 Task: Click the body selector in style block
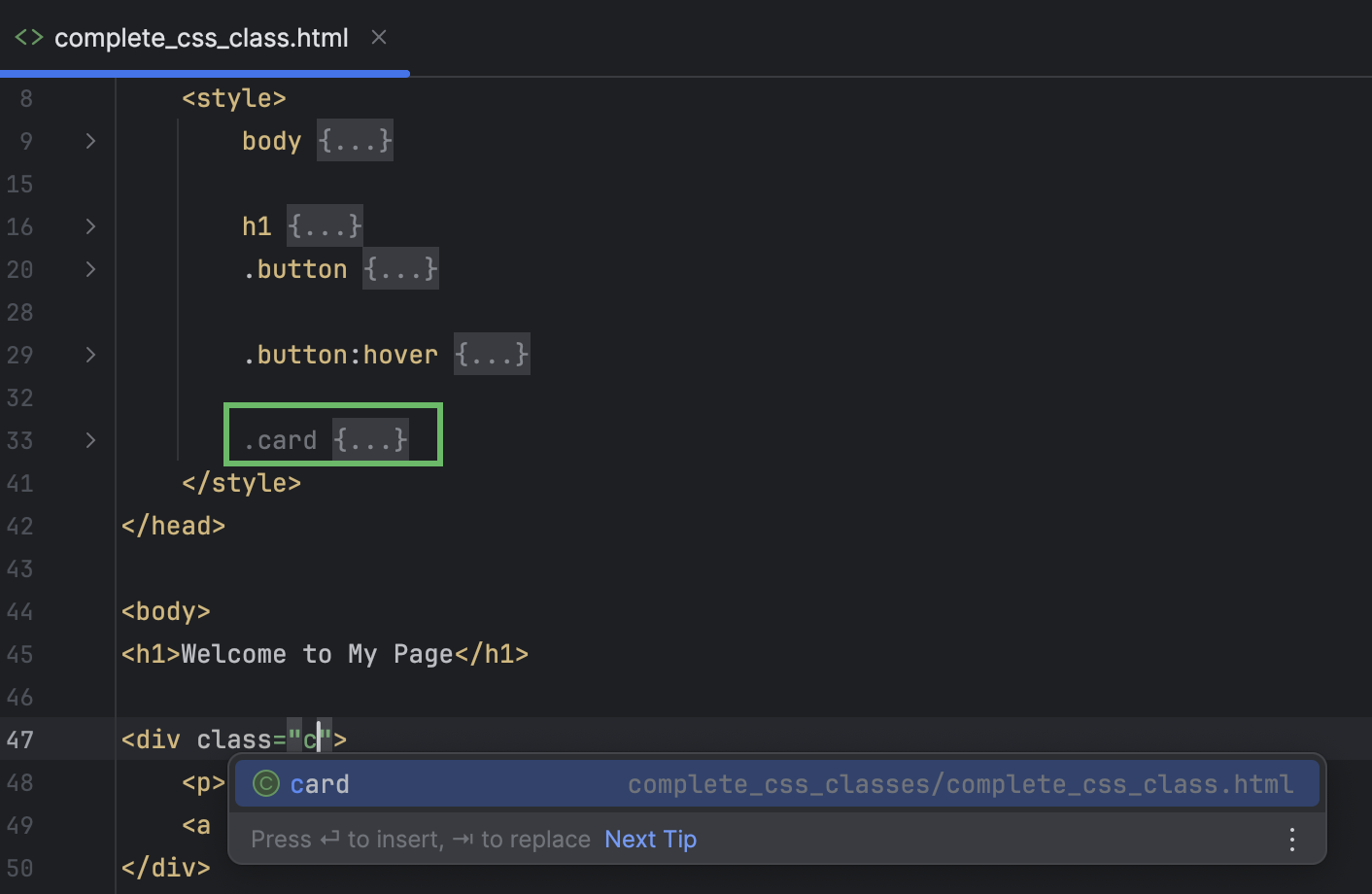pyautogui.click(x=272, y=141)
